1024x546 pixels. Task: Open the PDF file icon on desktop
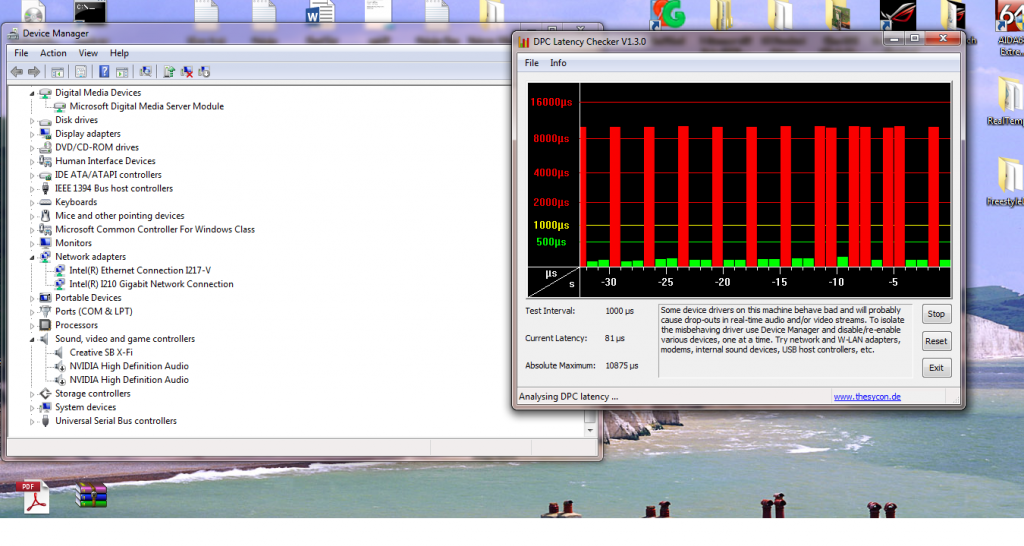[x=34, y=497]
